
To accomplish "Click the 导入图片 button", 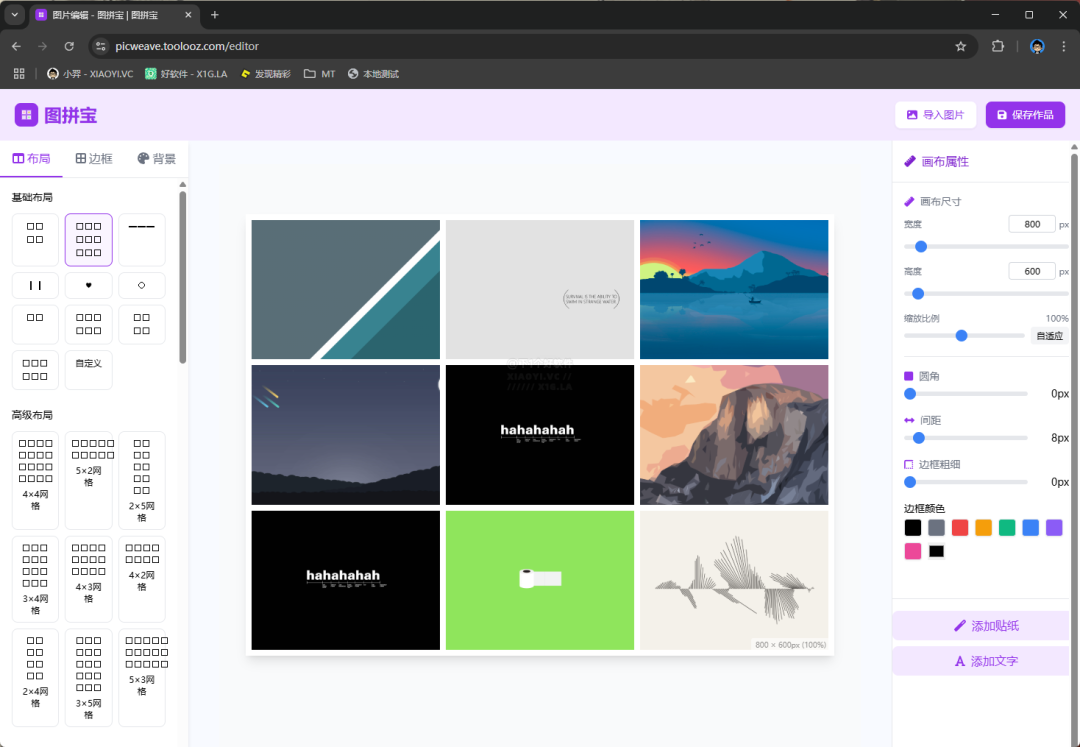I will [x=935, y=115].
